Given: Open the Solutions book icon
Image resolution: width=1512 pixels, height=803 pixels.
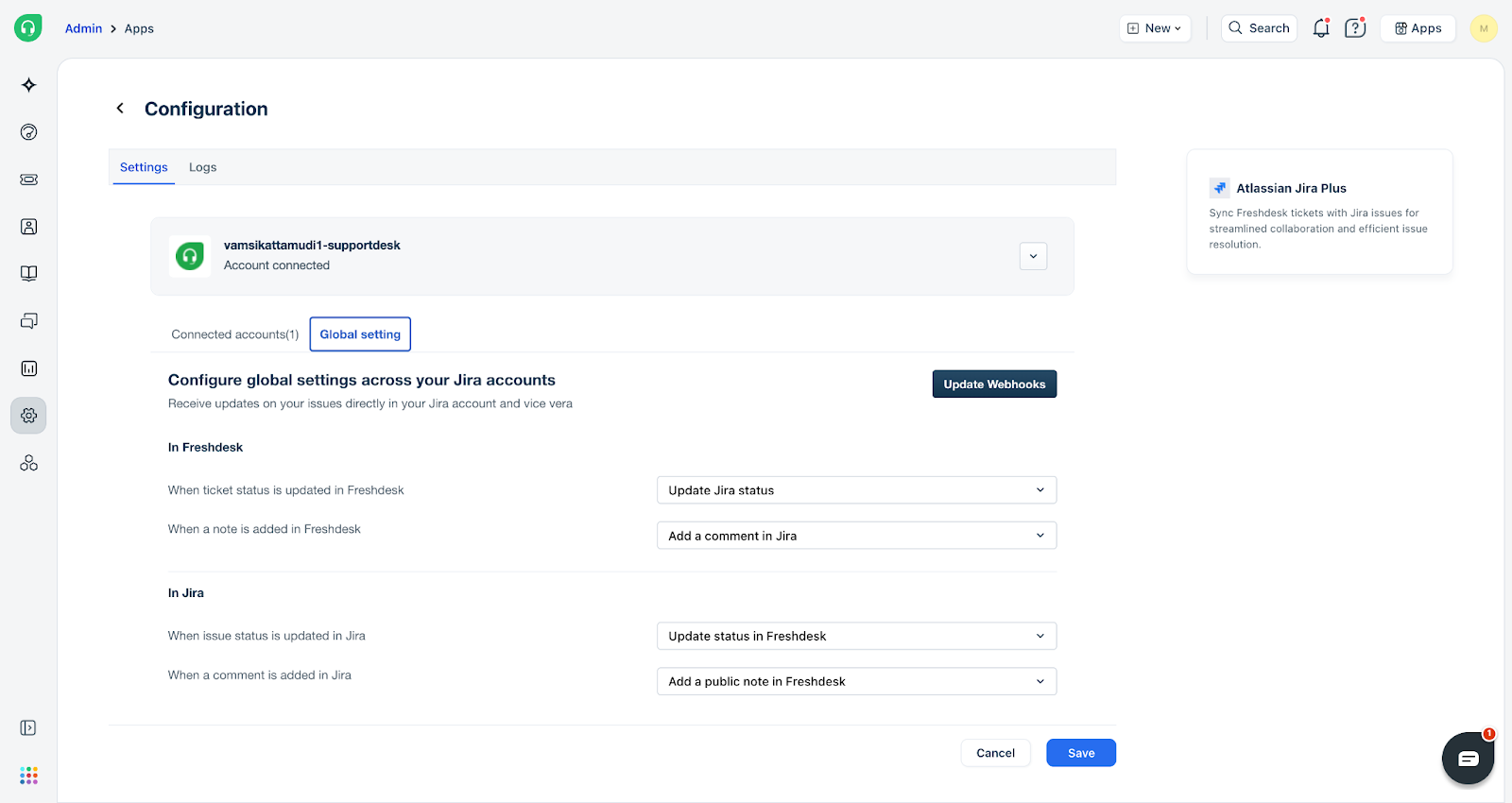Looking at the screenshot, I should tap(29, 274).
